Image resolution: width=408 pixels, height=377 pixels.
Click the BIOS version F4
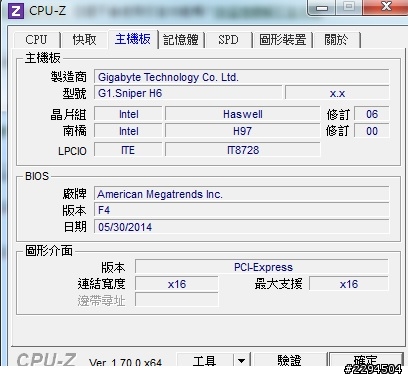point(242,210)
